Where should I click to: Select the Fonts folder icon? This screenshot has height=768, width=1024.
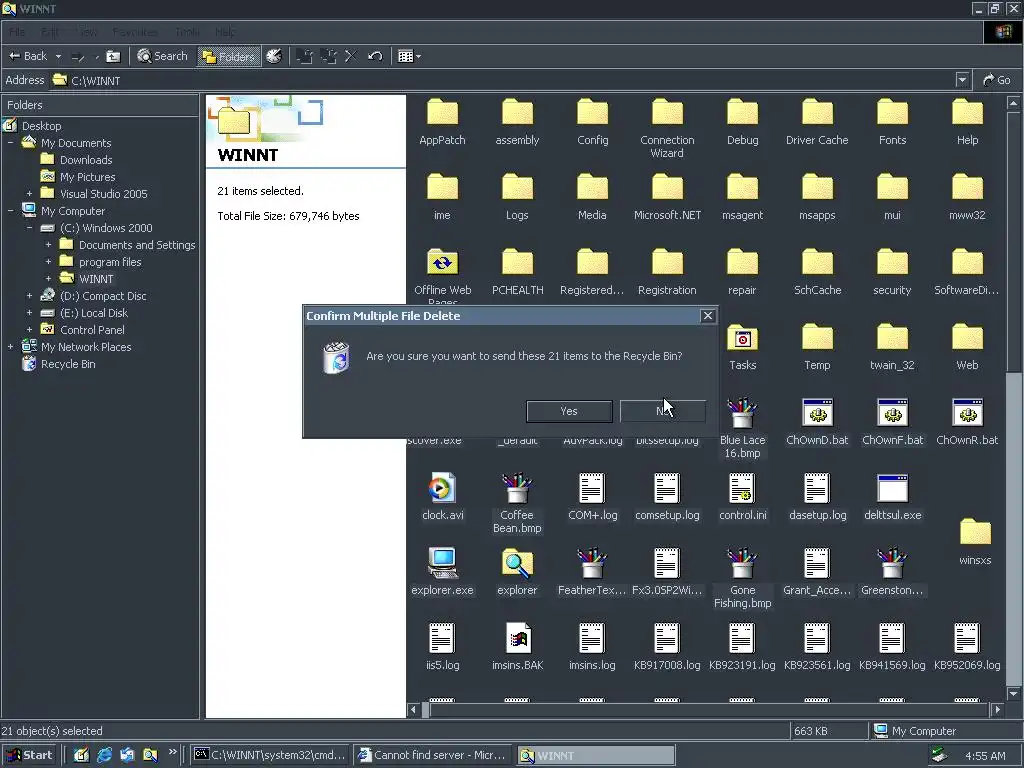click(x=892, y=112)
